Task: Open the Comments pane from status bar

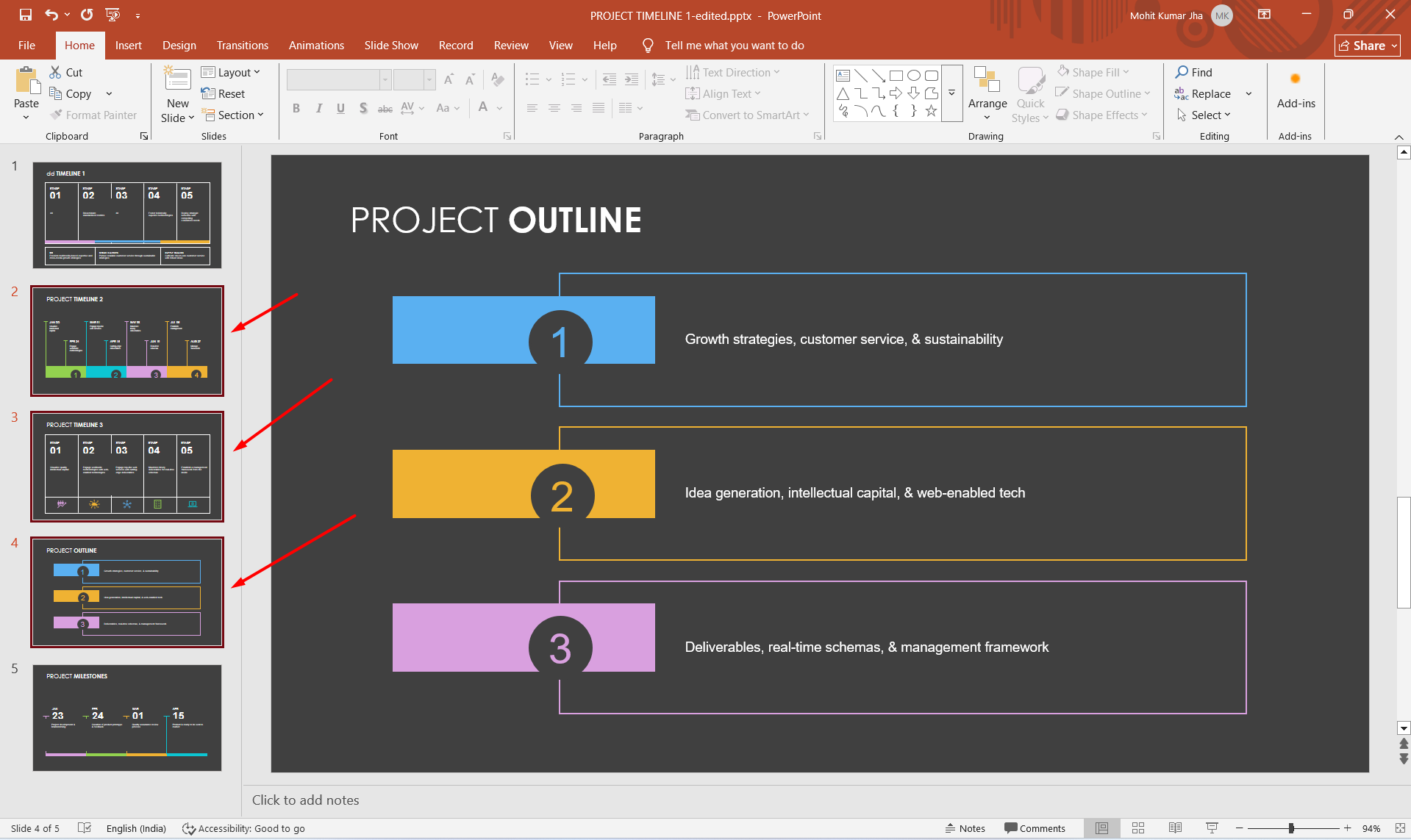Action: pyautogui.click(x=1035, y=828)
